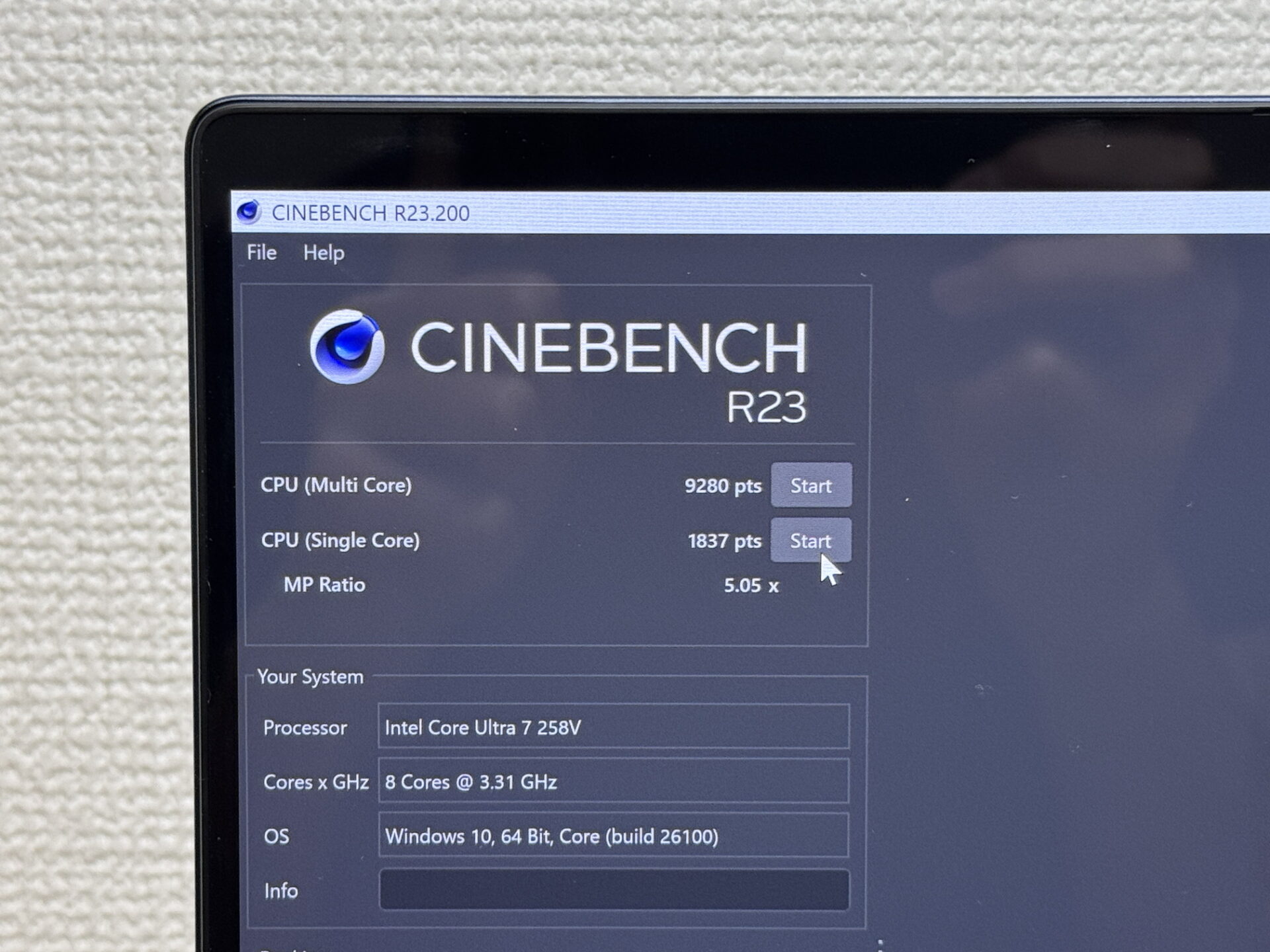The width and height of the screenshot is (1270, 952).
Task: Click the Your System group heading
Action: pyautogui.click(x=310, y=677)
